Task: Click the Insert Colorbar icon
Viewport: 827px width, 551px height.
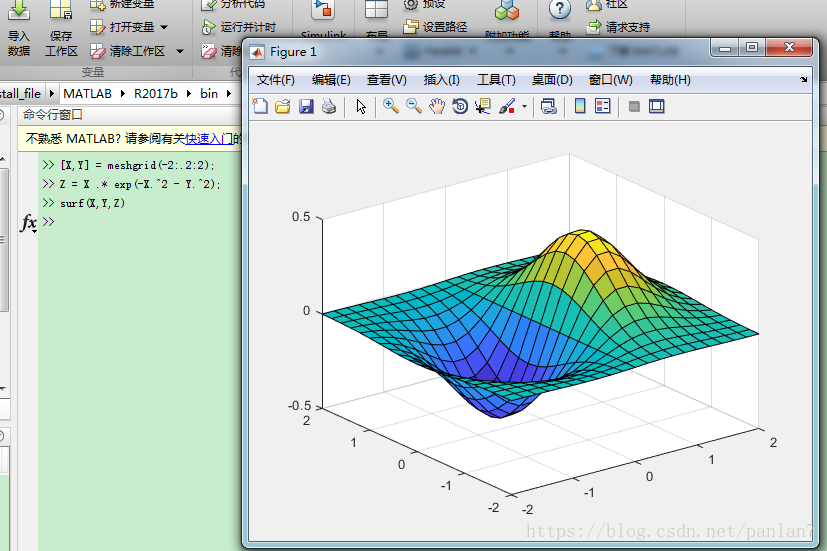Action: click(x=580, y=107)
